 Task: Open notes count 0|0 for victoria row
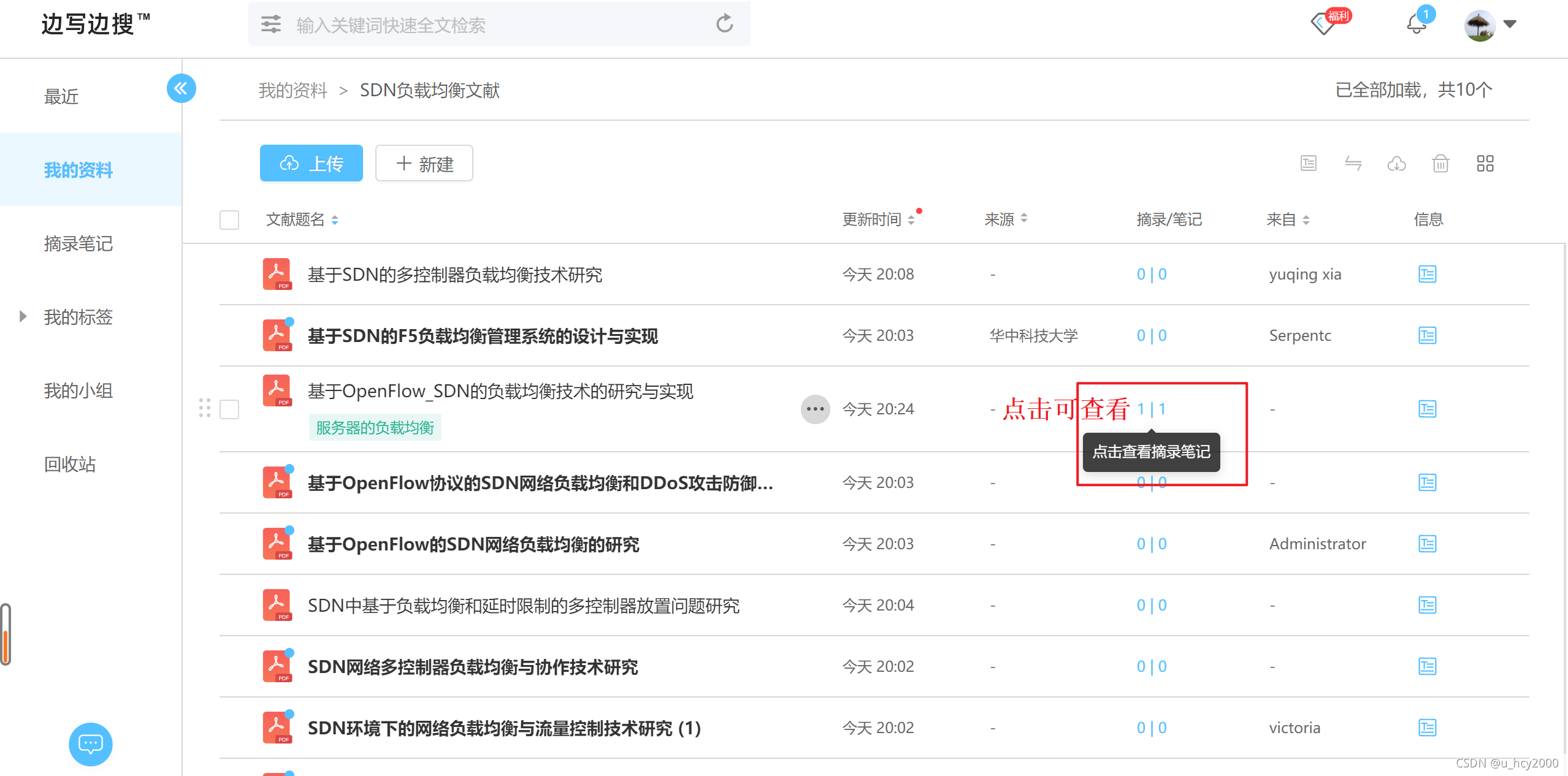(1152, 728)
